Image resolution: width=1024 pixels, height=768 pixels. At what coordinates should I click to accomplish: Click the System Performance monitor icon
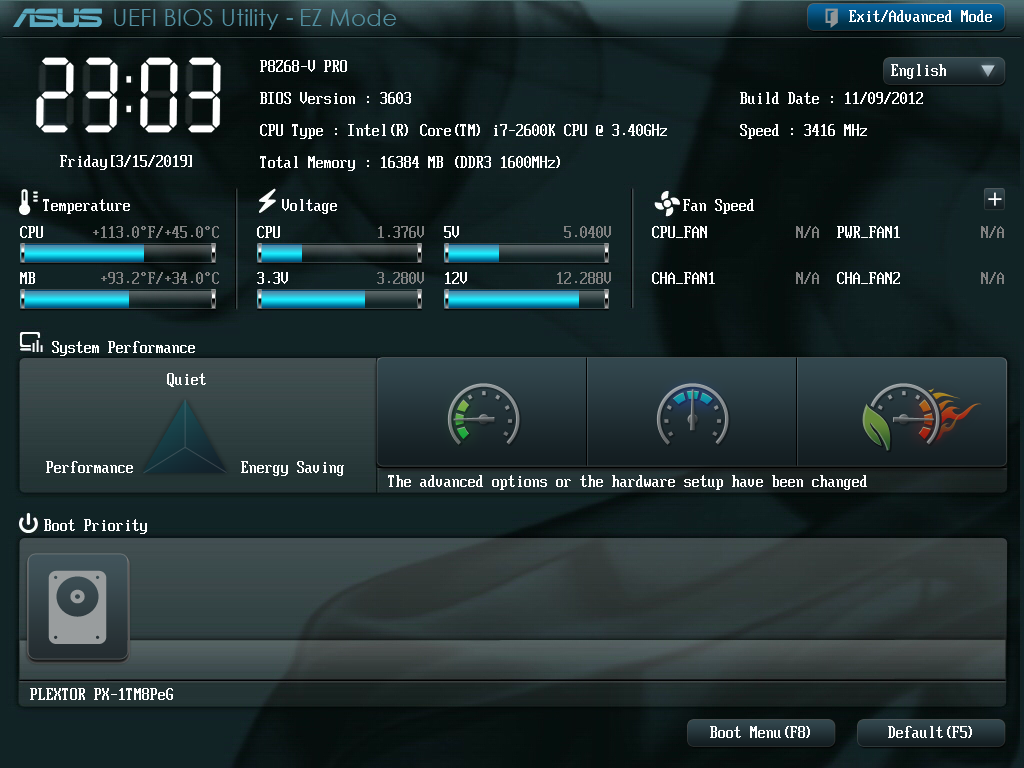[31, 343]
